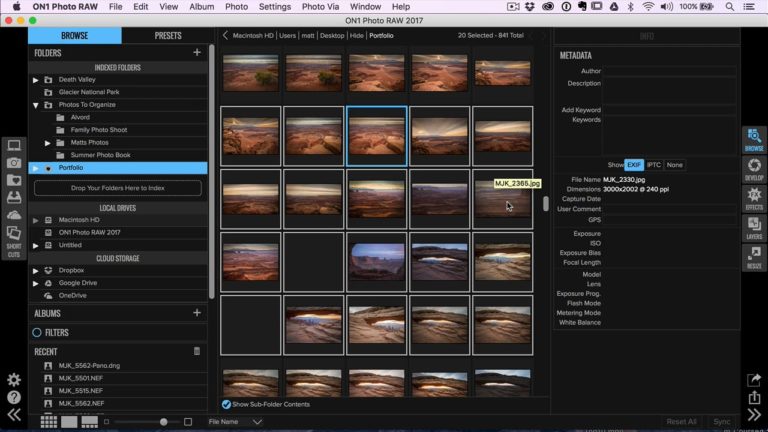Open the Album menu
The width and height of the screenshot is (768, 432).
[201, 7]
